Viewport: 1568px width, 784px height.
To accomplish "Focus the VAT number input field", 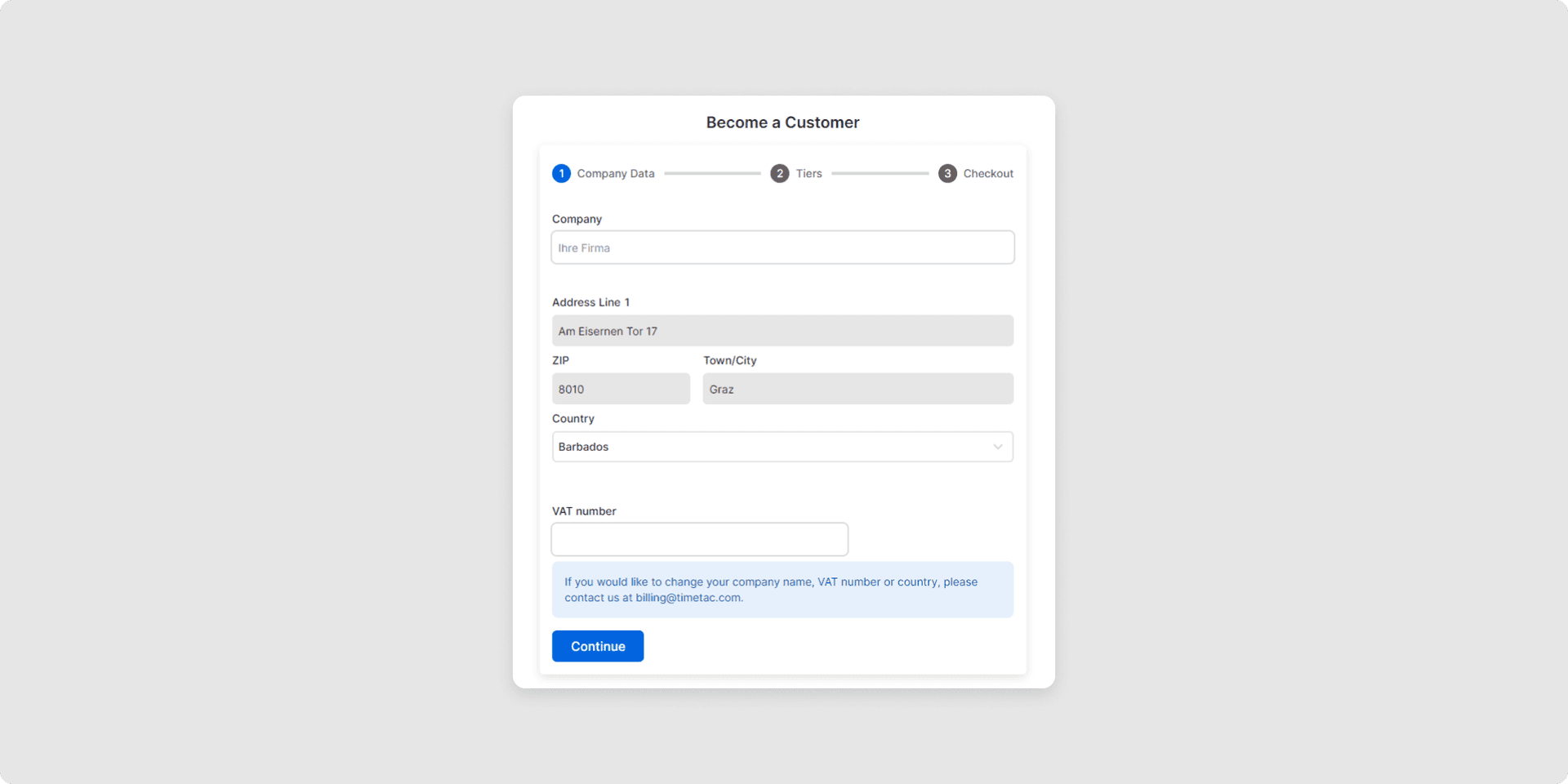I will coord(700,539).
